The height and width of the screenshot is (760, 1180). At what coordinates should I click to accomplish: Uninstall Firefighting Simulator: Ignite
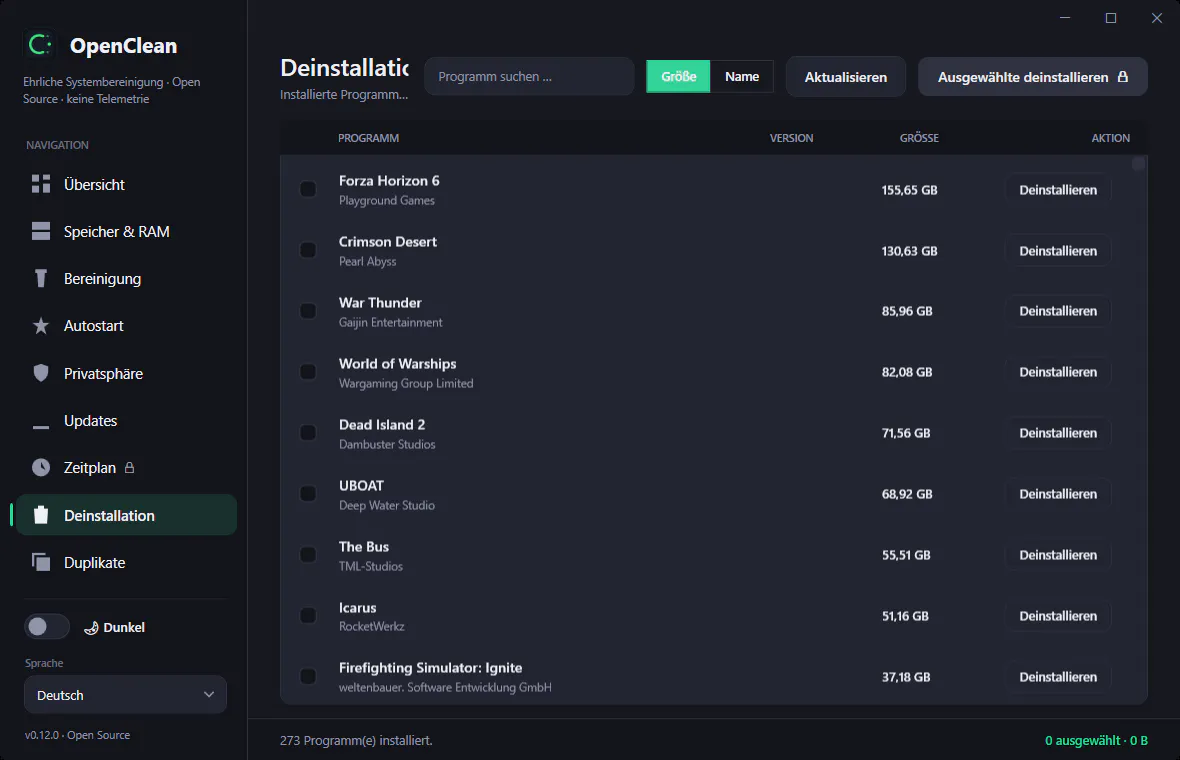[1058, 676]
